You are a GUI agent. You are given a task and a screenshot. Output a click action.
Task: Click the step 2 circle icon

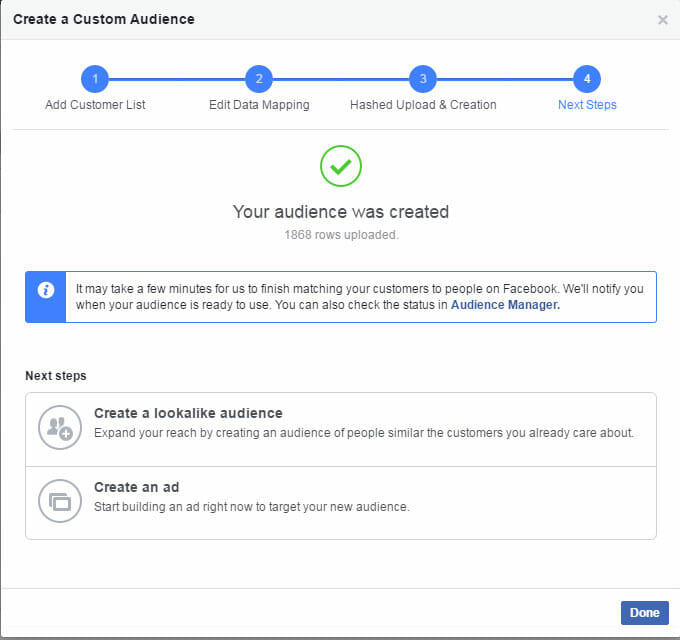[259, 79]
